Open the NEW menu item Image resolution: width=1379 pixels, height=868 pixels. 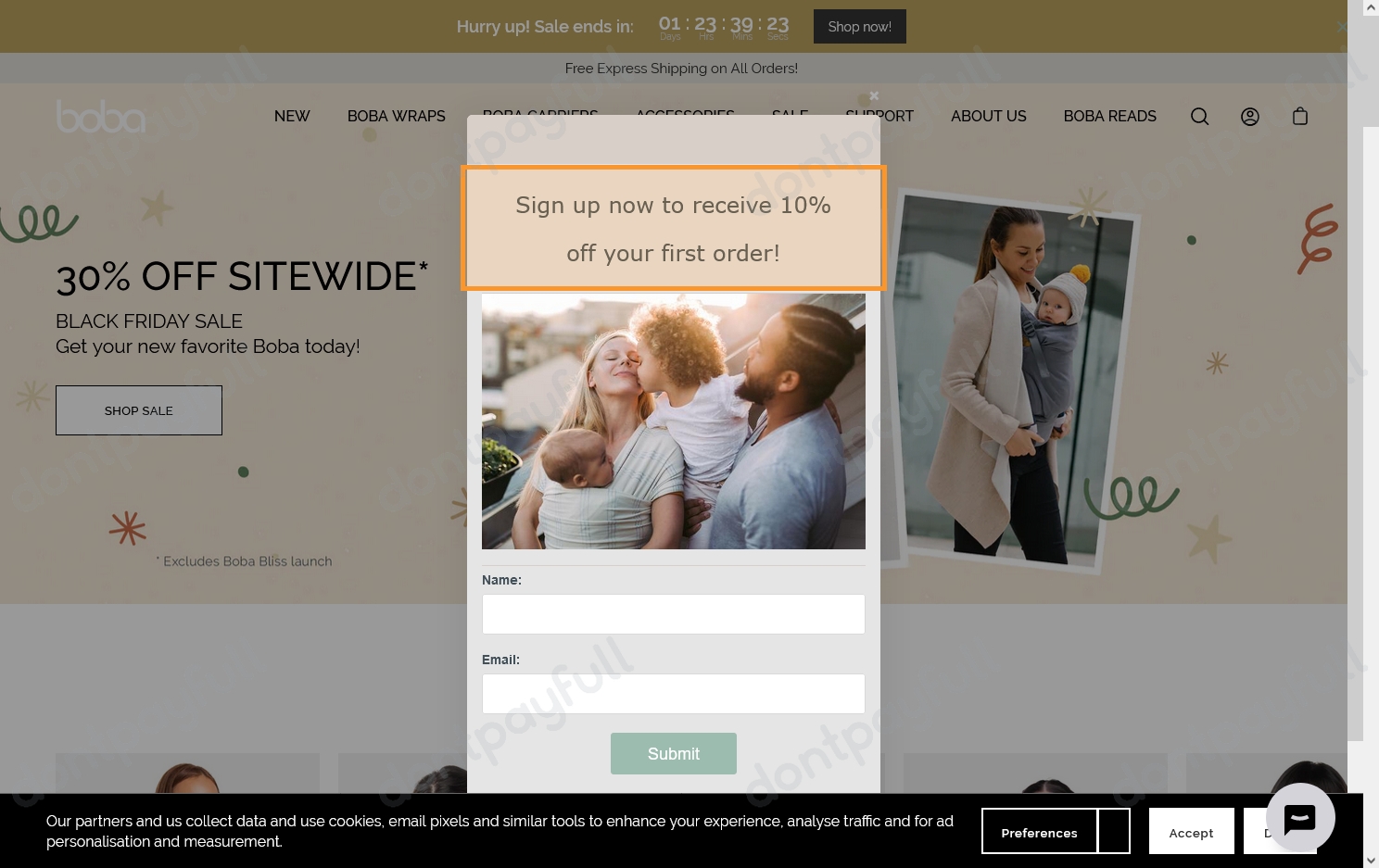(292, 116)
